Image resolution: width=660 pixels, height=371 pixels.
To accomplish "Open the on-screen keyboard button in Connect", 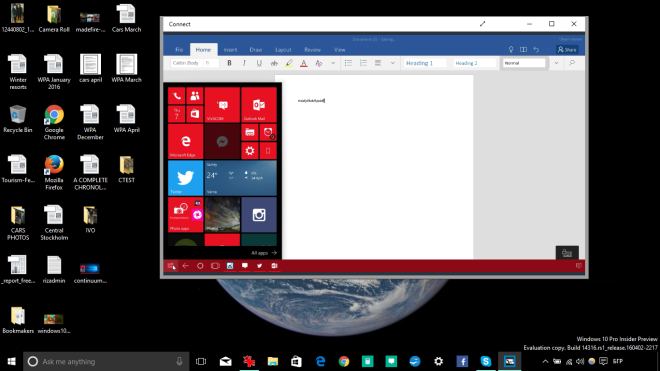I will [567, 253].
